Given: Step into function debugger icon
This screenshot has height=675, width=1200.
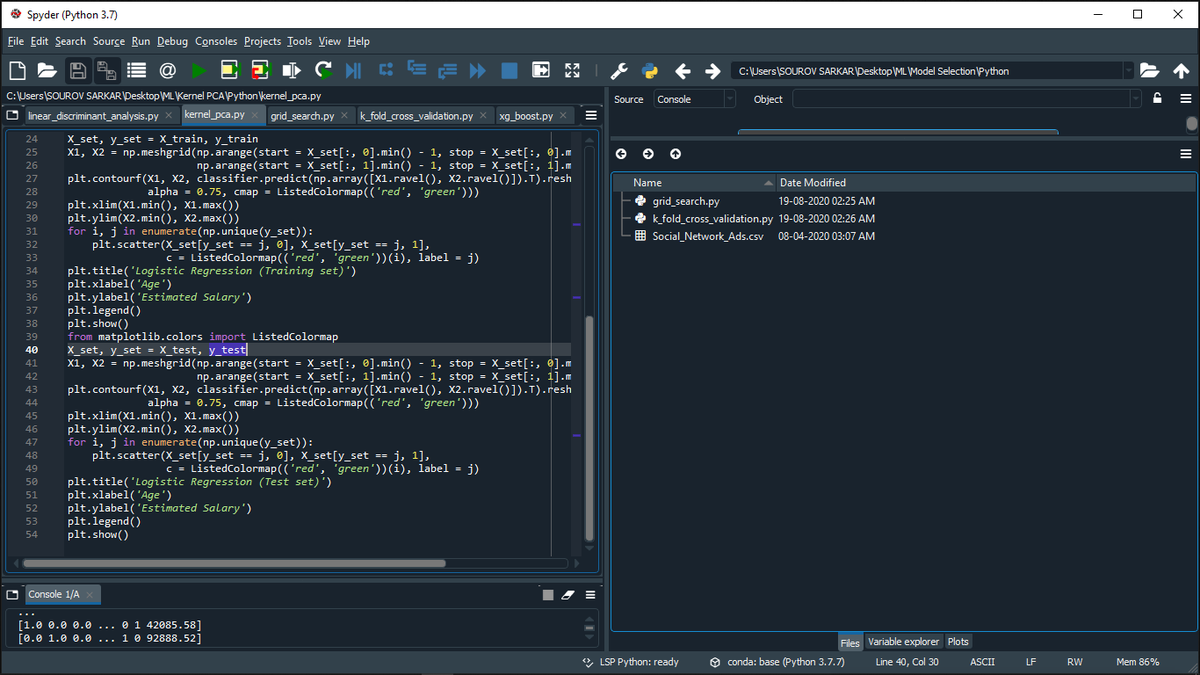Looking at the screenshot, I should pyautogui.click(x=416, y=71).
